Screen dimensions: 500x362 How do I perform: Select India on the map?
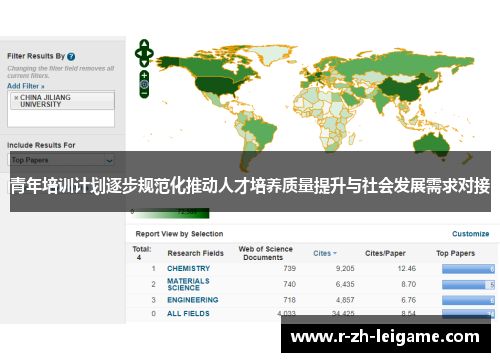pos(381,101)
